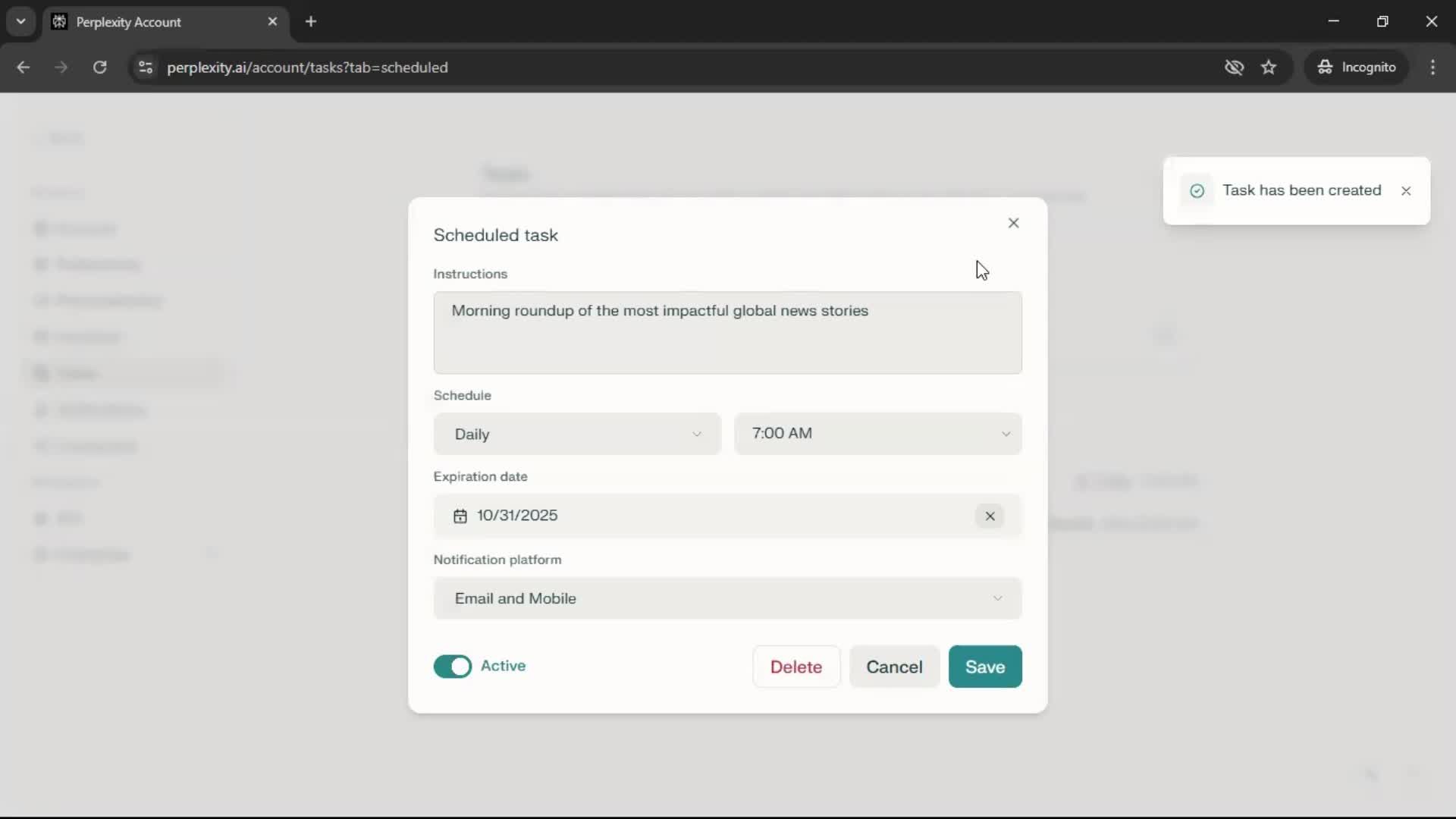Go back to previous page

coord(23,67)
